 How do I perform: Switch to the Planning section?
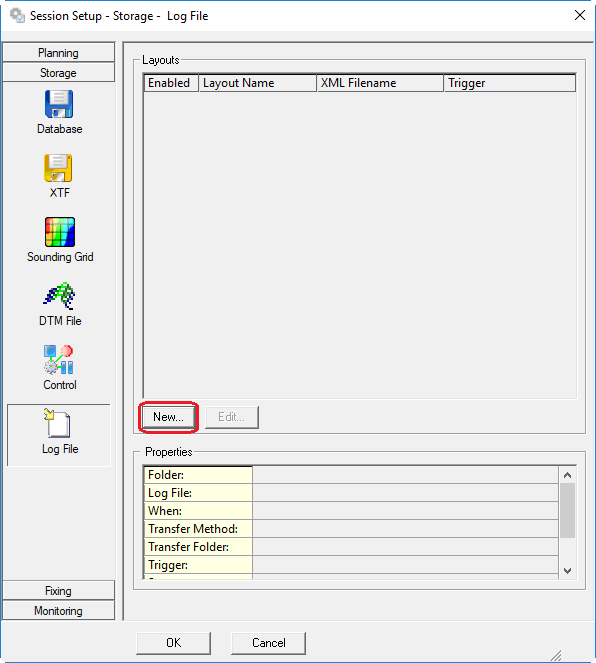pos(58,52)
